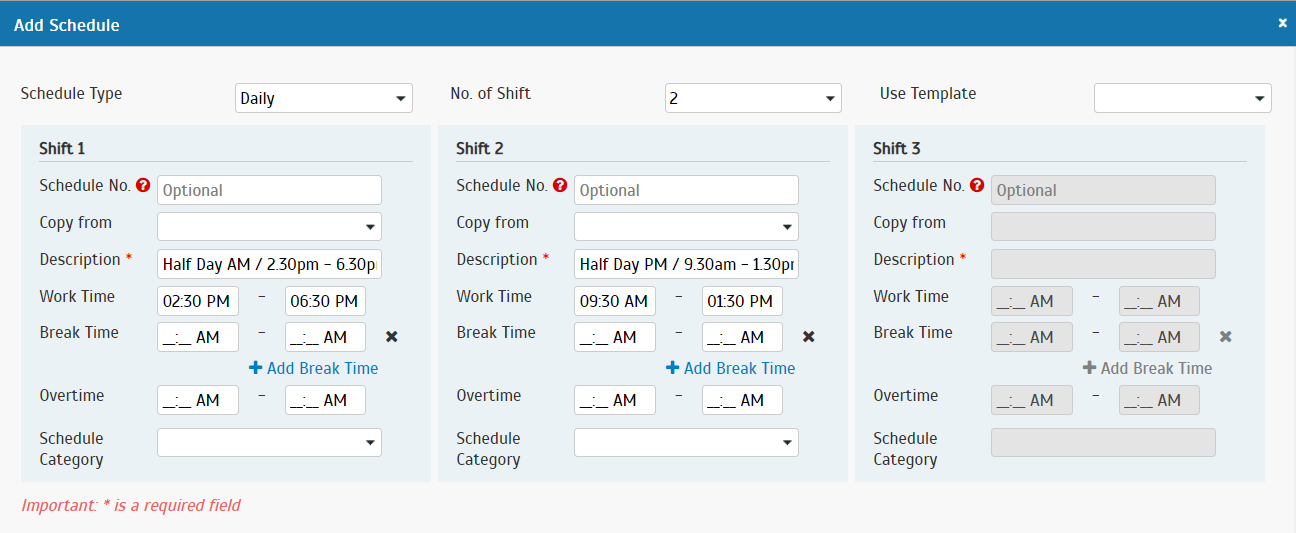
Task: Click Shift 1 Schedule No. help icon
Action: pos(143,185)
